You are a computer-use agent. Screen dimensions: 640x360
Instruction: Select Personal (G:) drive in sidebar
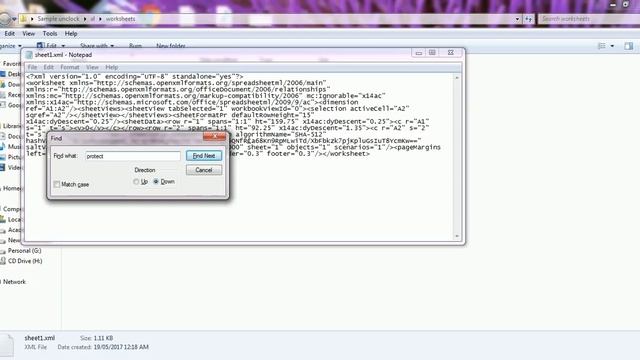24,251
